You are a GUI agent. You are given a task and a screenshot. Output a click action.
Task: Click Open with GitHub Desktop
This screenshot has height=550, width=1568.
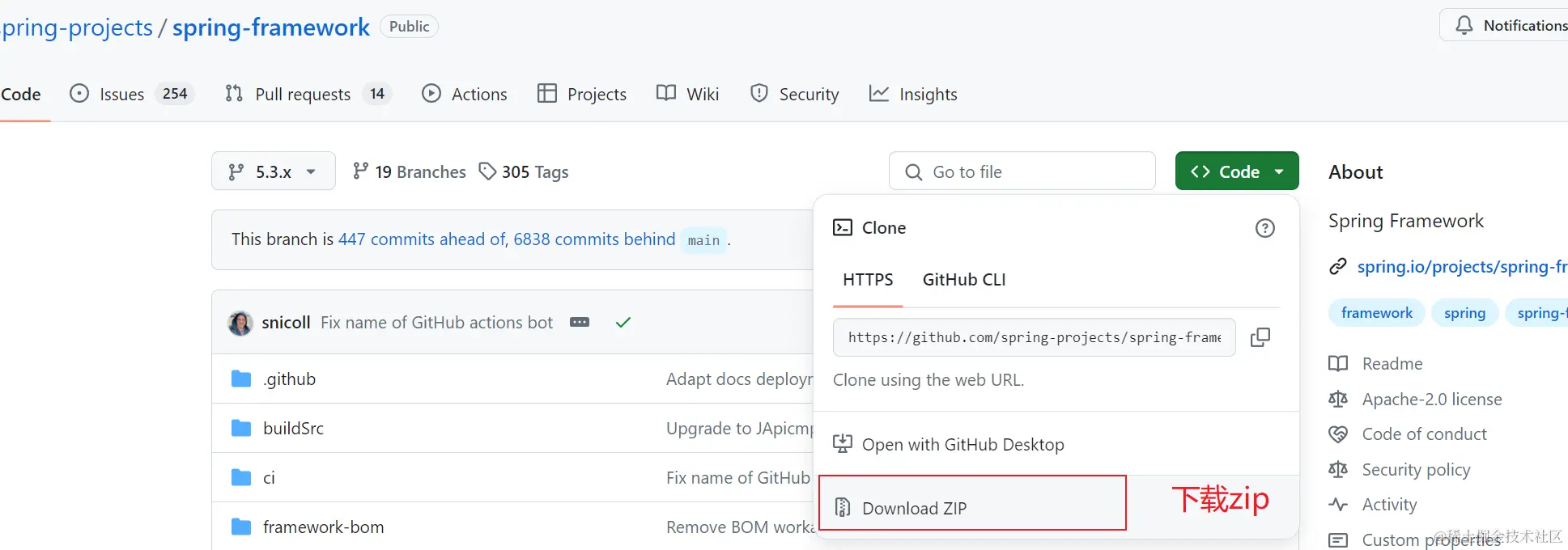(962, 445)
